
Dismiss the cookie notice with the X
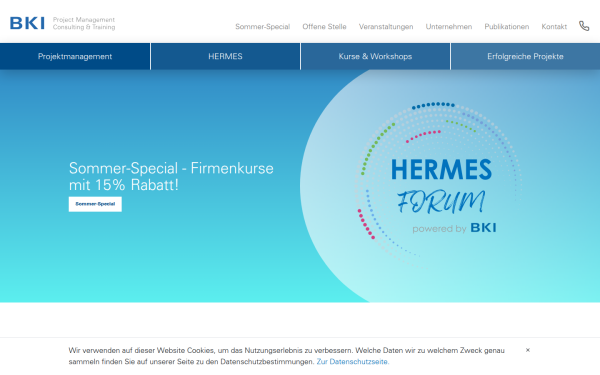(528, 350)
